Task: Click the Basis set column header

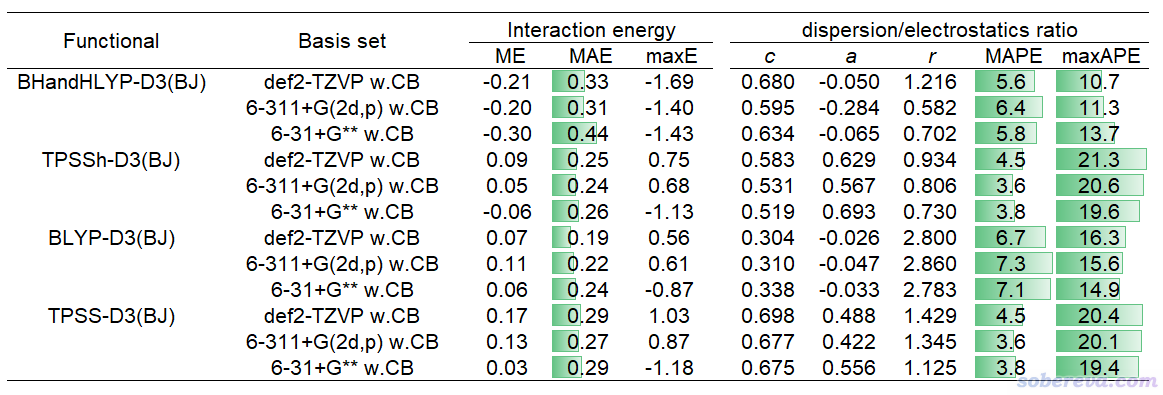Action: click(x=342, y=42)
